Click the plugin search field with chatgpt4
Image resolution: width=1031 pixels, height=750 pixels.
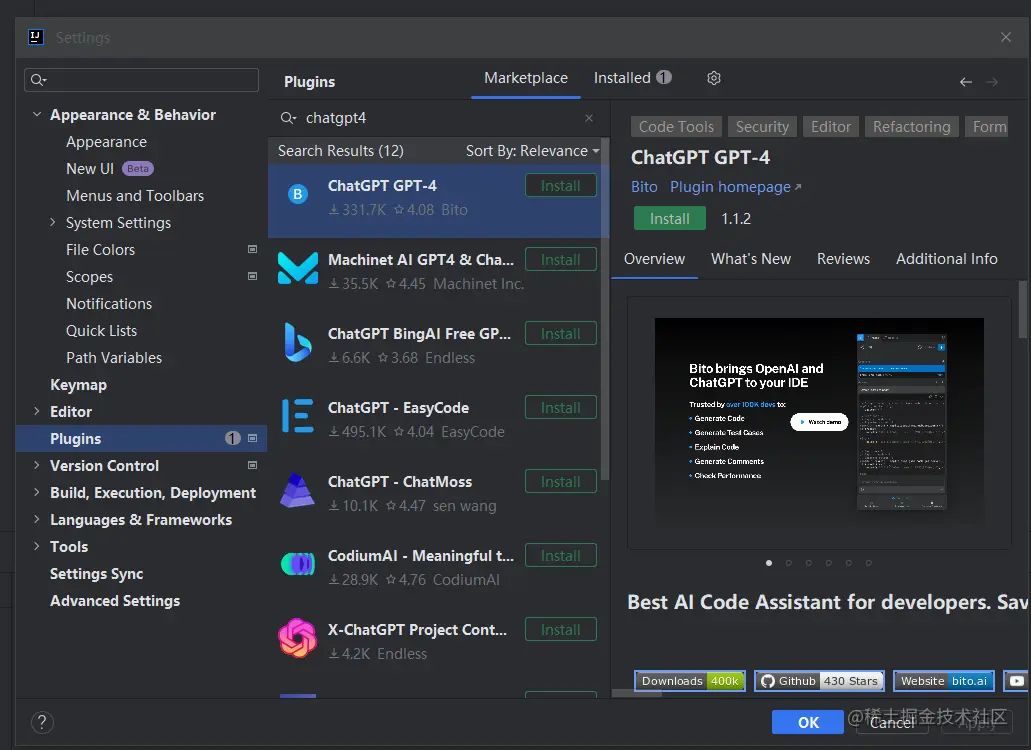(x=438, y=118)
